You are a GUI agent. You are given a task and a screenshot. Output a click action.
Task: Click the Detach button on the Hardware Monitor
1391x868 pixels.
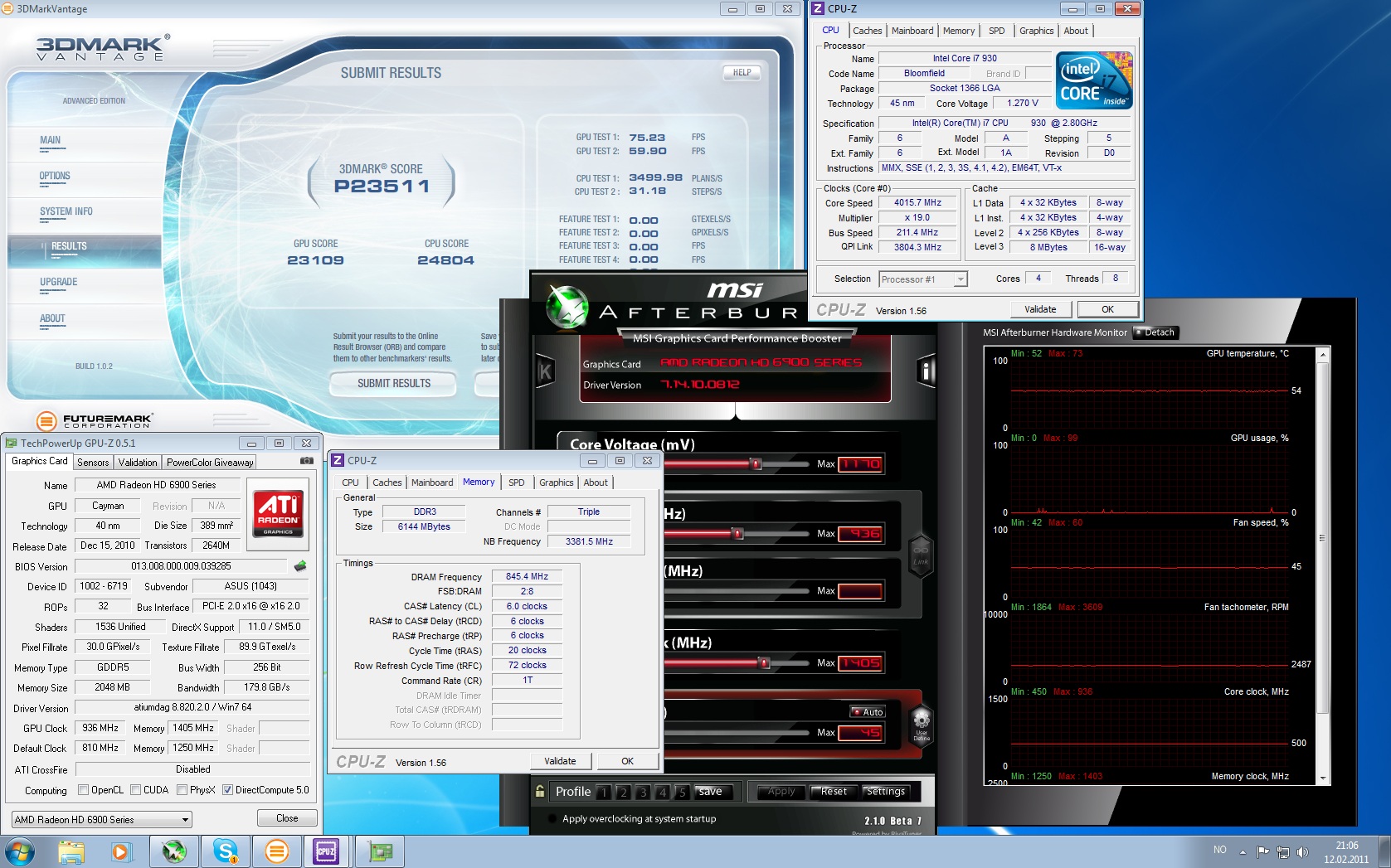point(1156,332)
